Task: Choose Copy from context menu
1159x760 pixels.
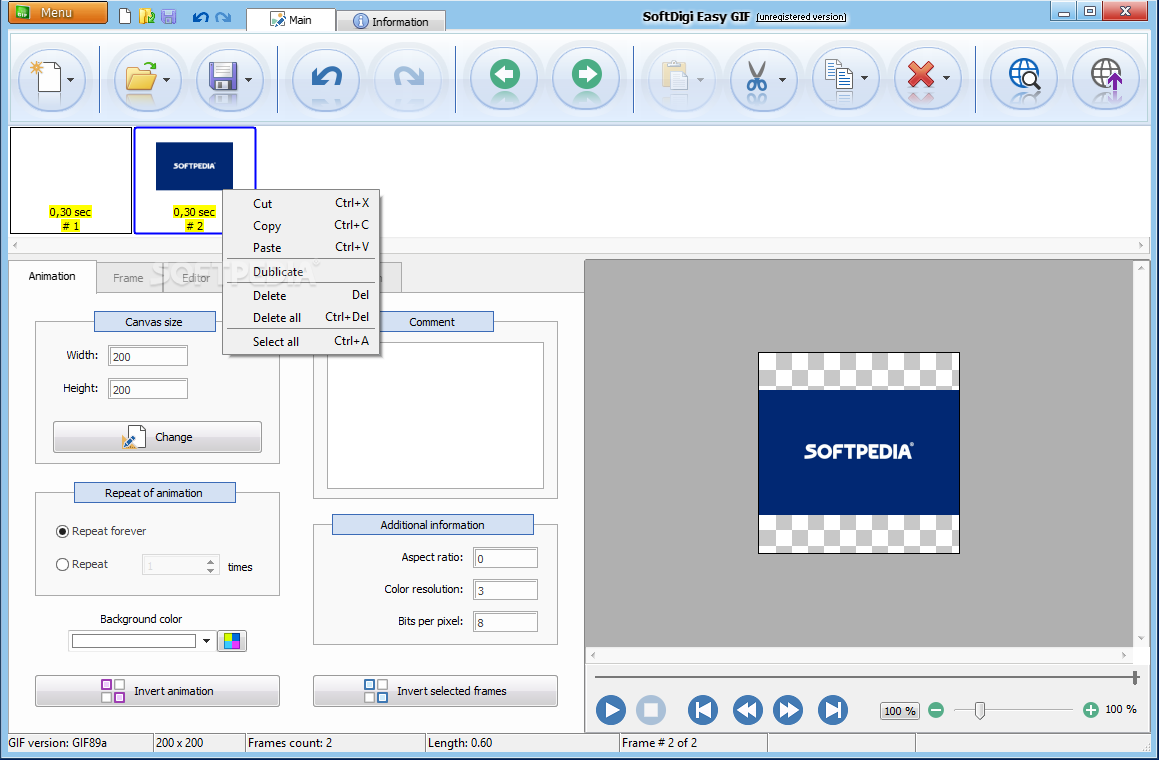Action: pyautogui.click(x=302, y=225)
